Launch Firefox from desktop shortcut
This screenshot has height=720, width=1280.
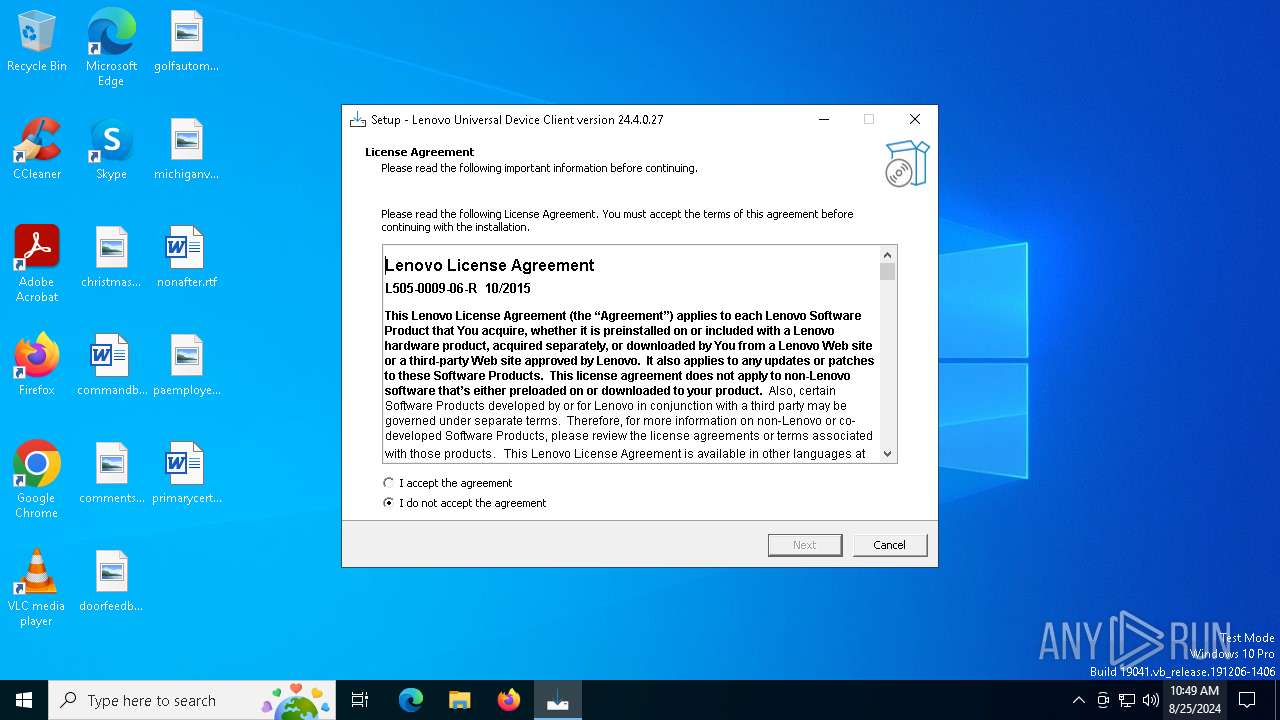coord(37,366)
